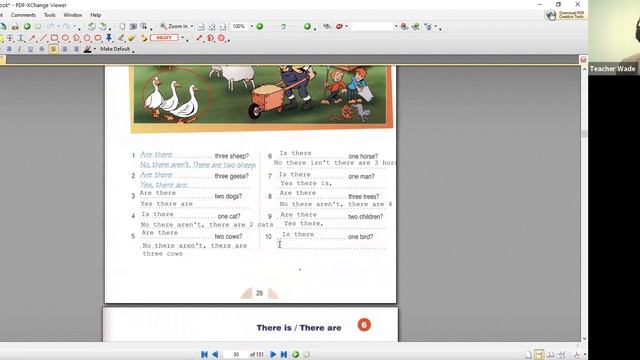Click the printer icon in top toolbar
This screenshot has height=360, width=640.
(x=15, y=26)
